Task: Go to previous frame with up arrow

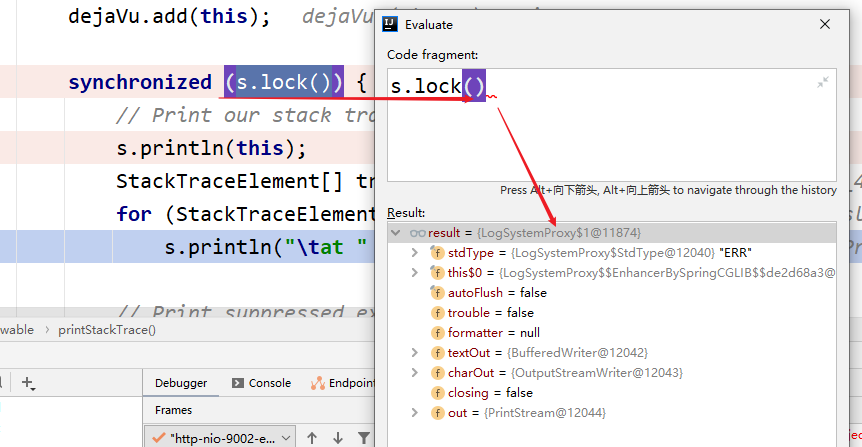Action: click(312, 438)
